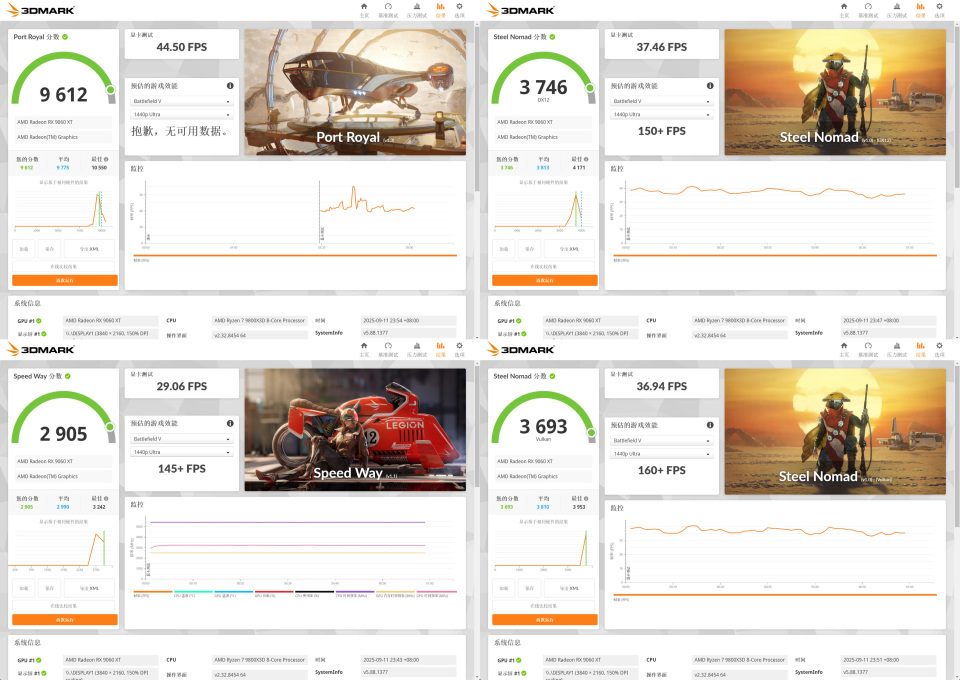The width and height of the screenshot is (960, 680).
Task: Click the 3DMark logo in Speed Way window
Action: point(40,349)
